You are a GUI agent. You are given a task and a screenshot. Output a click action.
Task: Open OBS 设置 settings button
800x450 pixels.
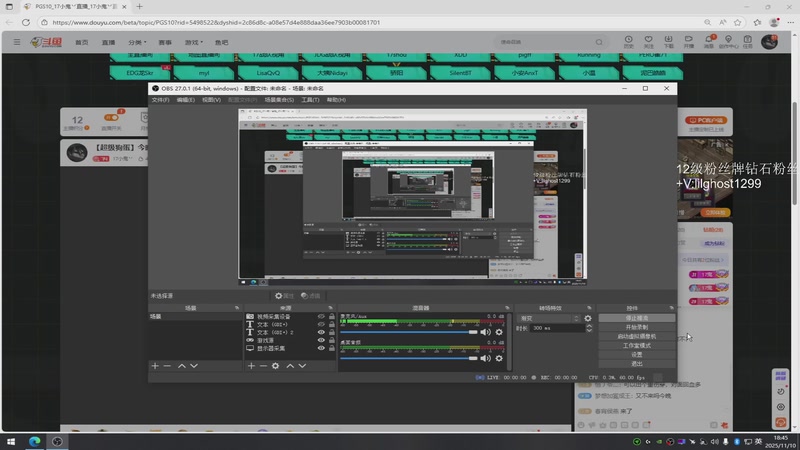[x=637, y=355]
